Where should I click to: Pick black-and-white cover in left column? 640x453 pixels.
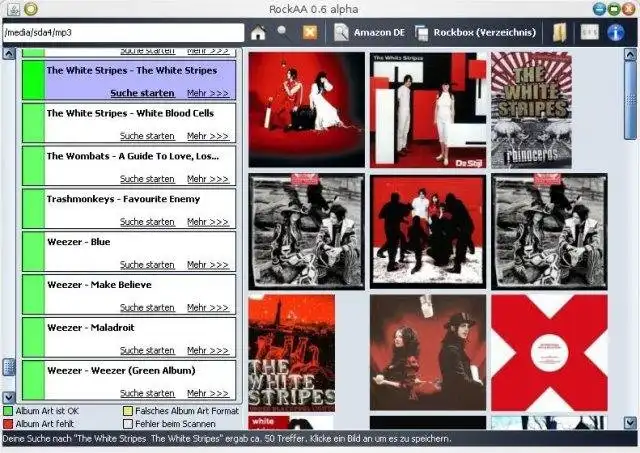coord(307,231)
